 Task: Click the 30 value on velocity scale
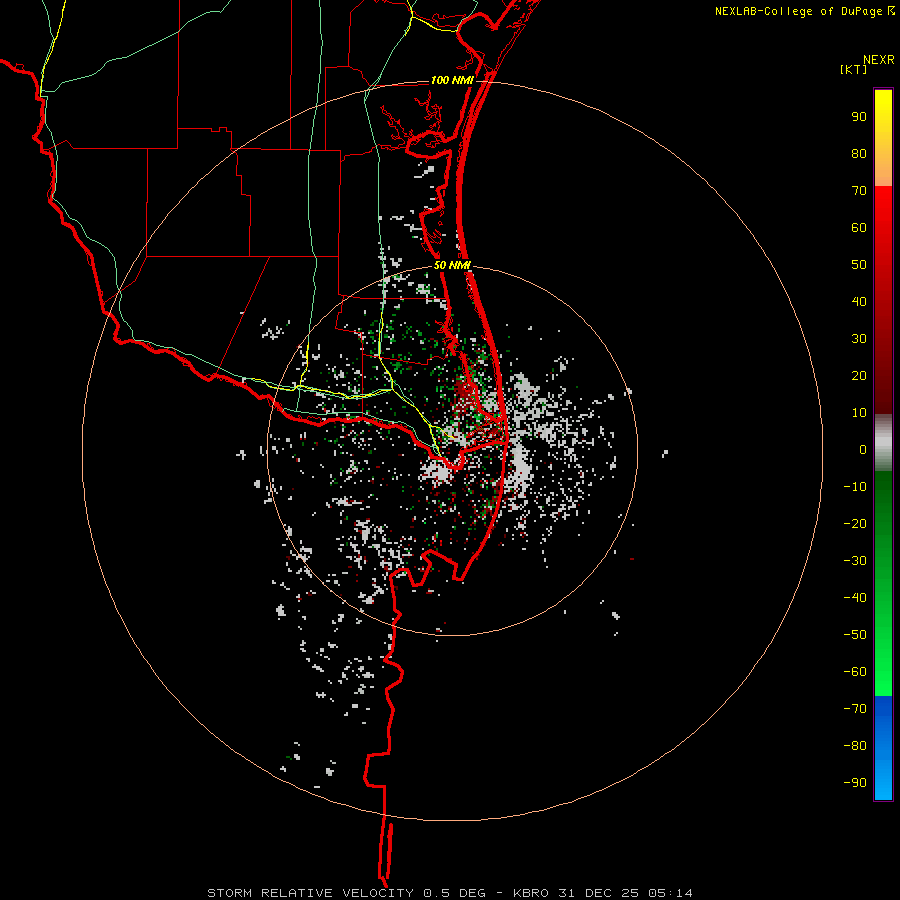pos(859,339)
